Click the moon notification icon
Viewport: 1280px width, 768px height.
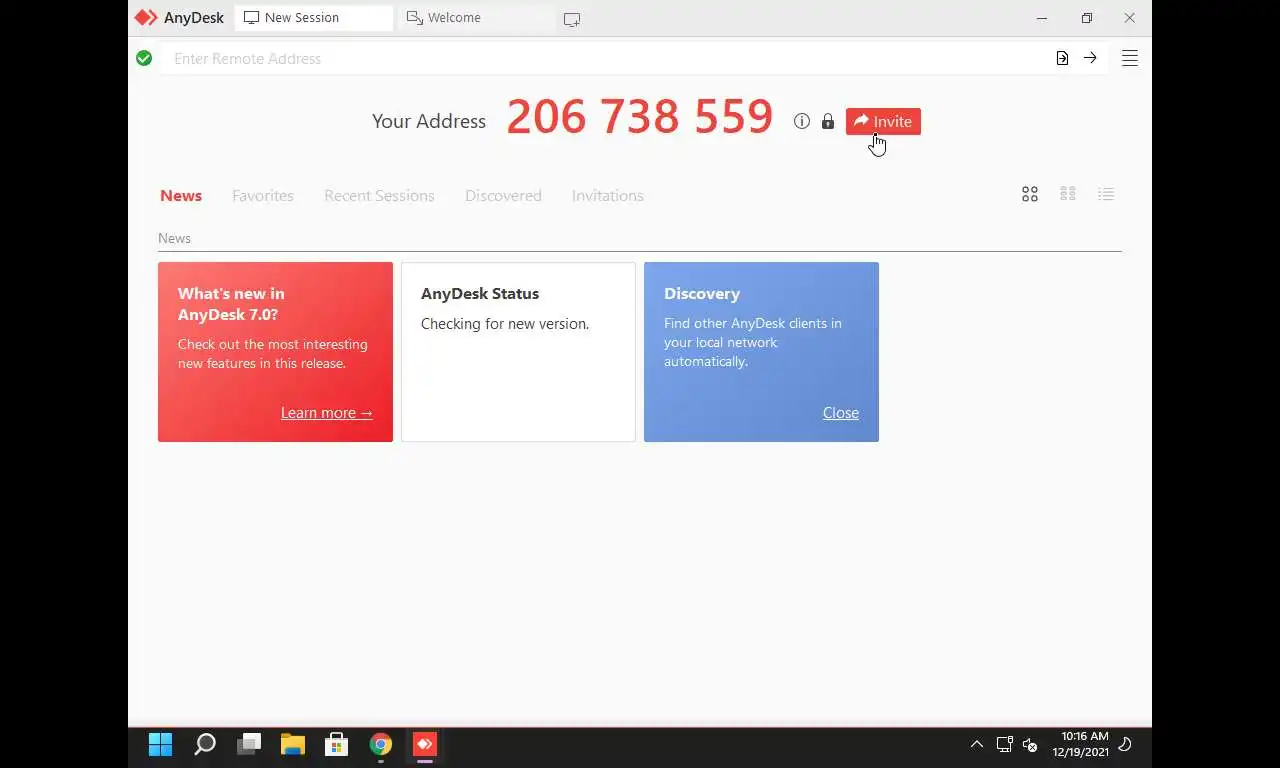[1125, 744]
